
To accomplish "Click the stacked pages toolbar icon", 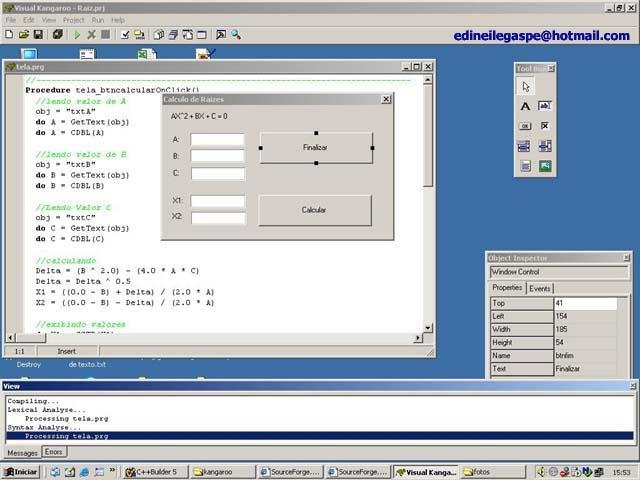I will tap(159, 35).
